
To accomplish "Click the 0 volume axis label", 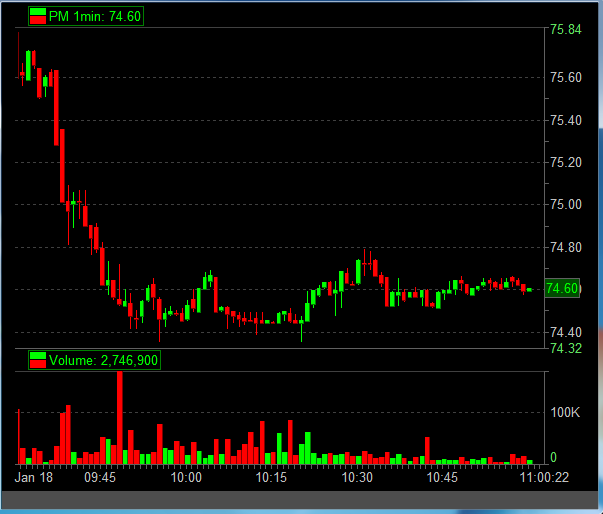I will pos(553,457).
